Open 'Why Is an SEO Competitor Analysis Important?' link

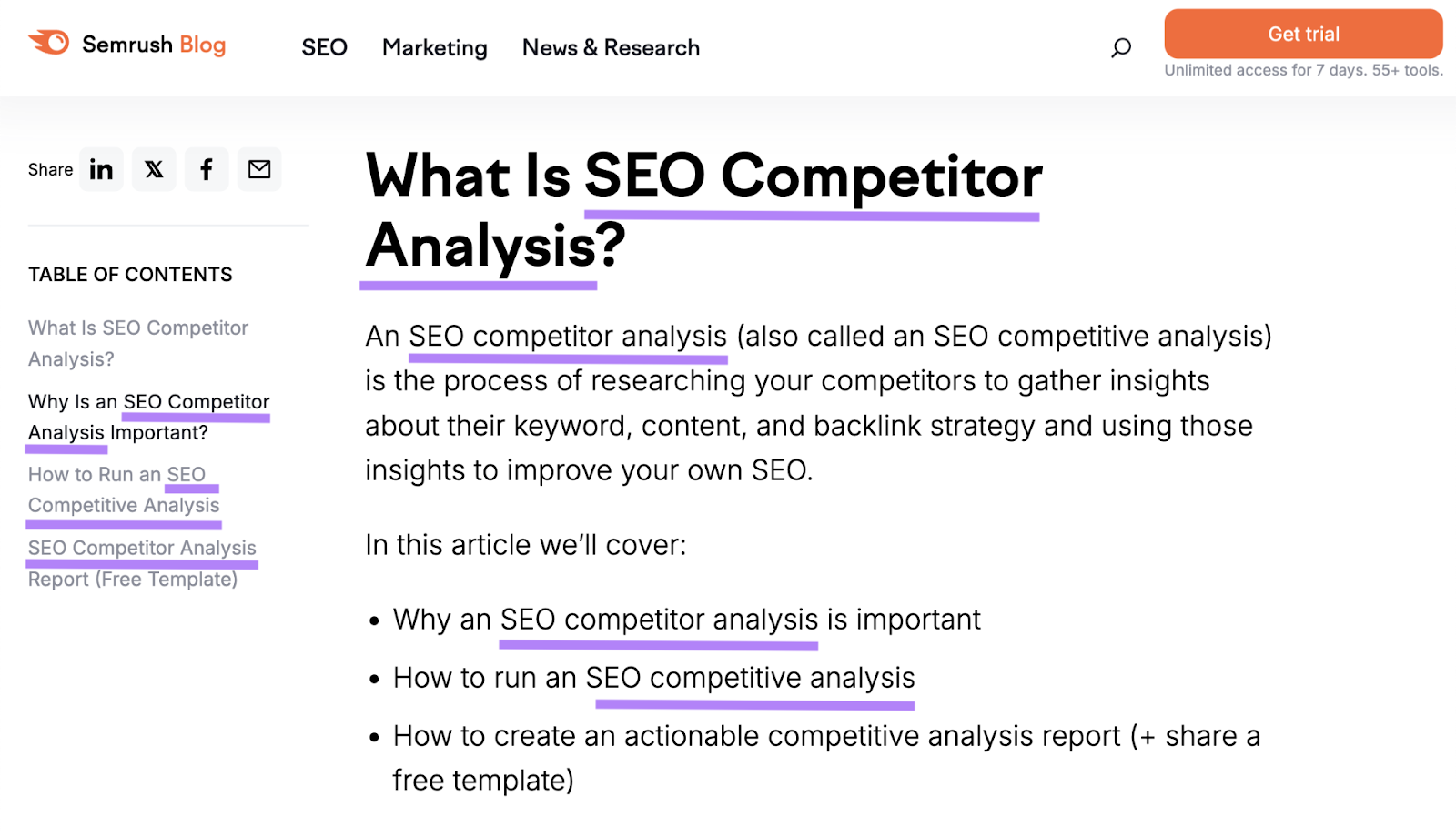(x=148, y=417)
